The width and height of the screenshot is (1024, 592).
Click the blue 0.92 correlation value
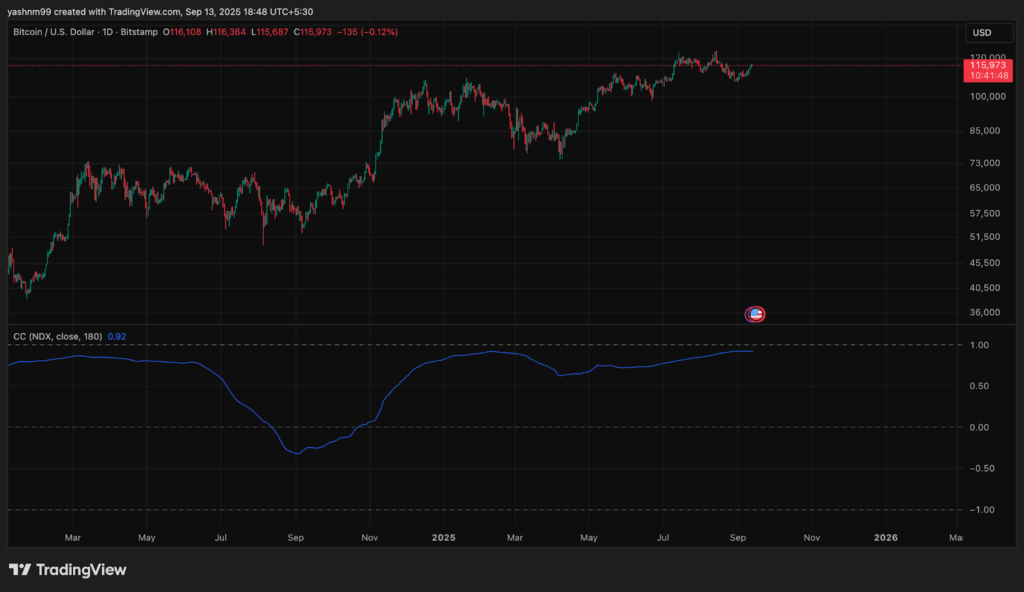116,337
